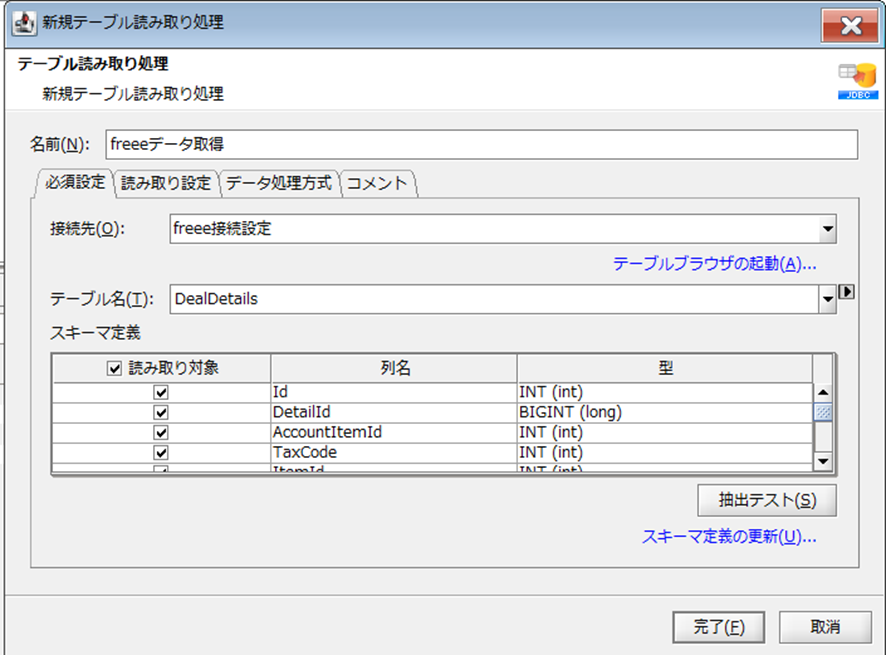Click the 完了 button
The image size is (886, 655).
[x=719, y=627]
